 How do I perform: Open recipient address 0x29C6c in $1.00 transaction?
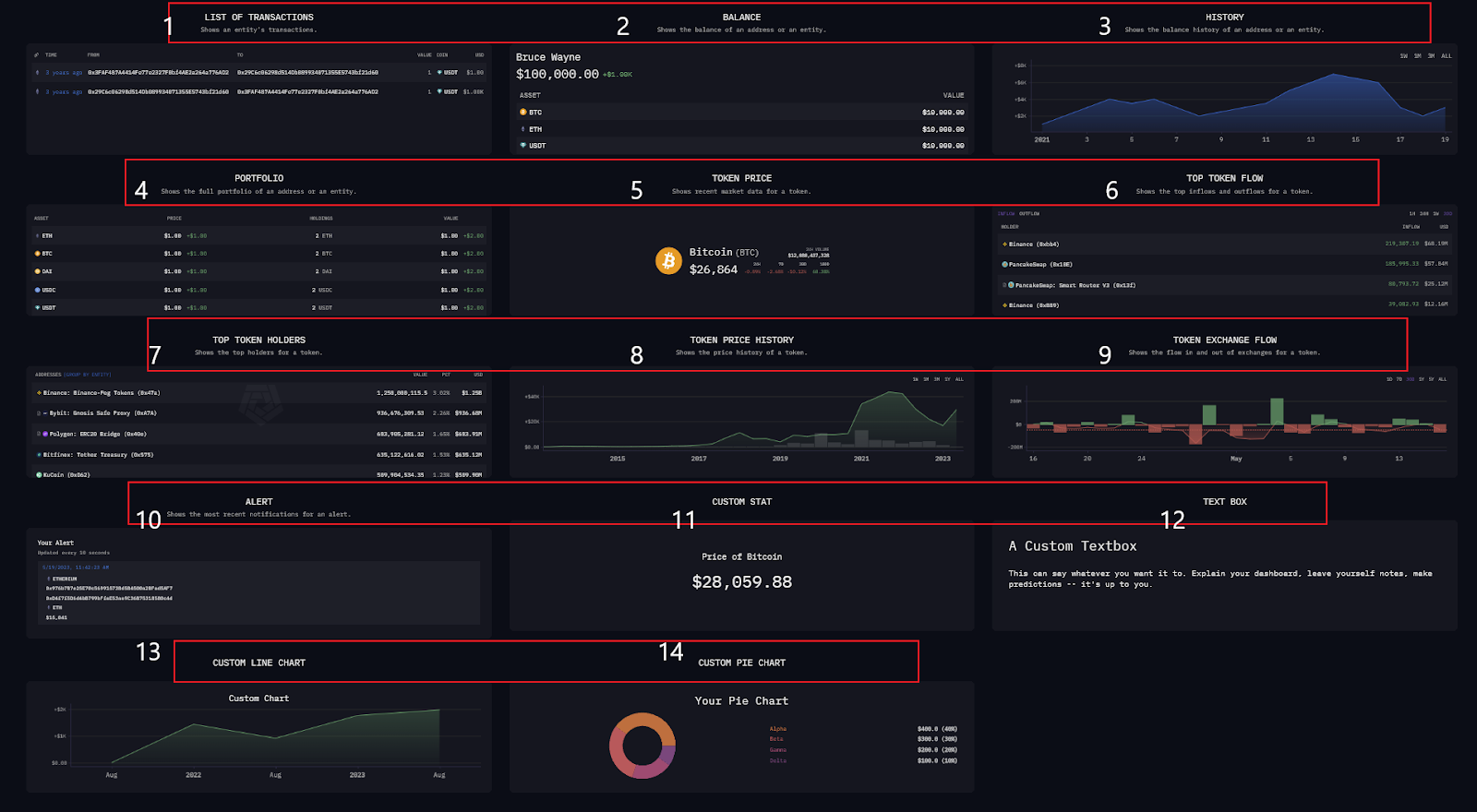(307, 72)
